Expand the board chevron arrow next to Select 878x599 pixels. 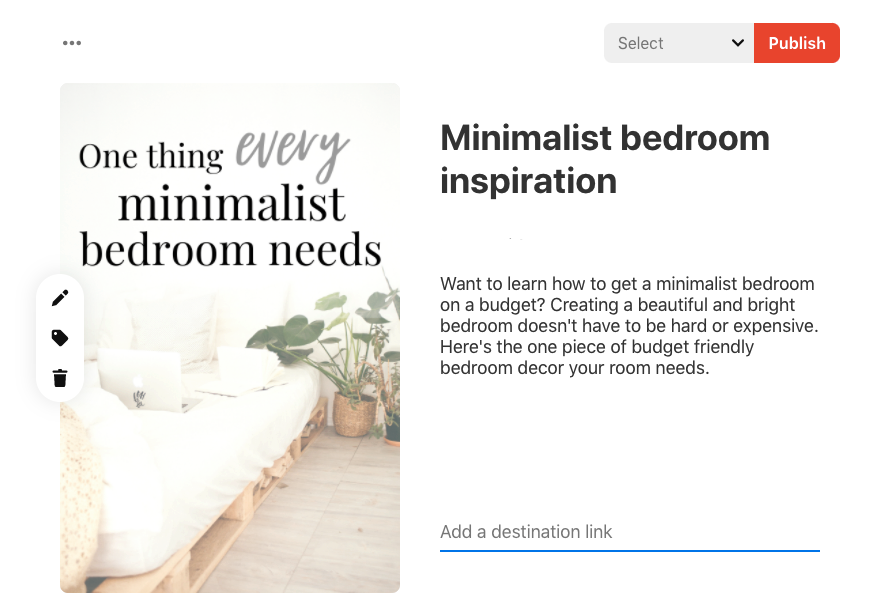pos(737,43)
